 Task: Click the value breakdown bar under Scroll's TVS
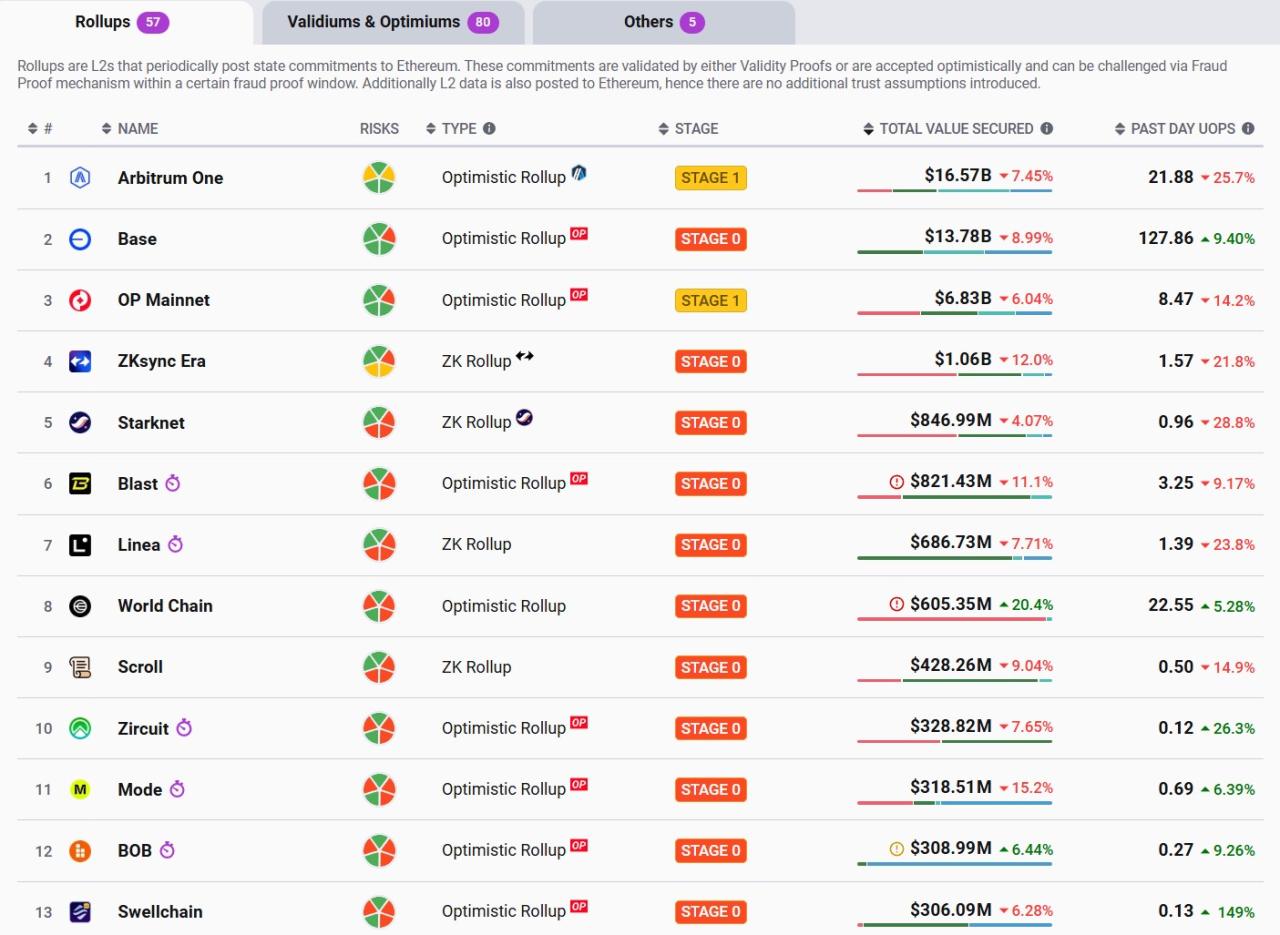click(954, 681)
